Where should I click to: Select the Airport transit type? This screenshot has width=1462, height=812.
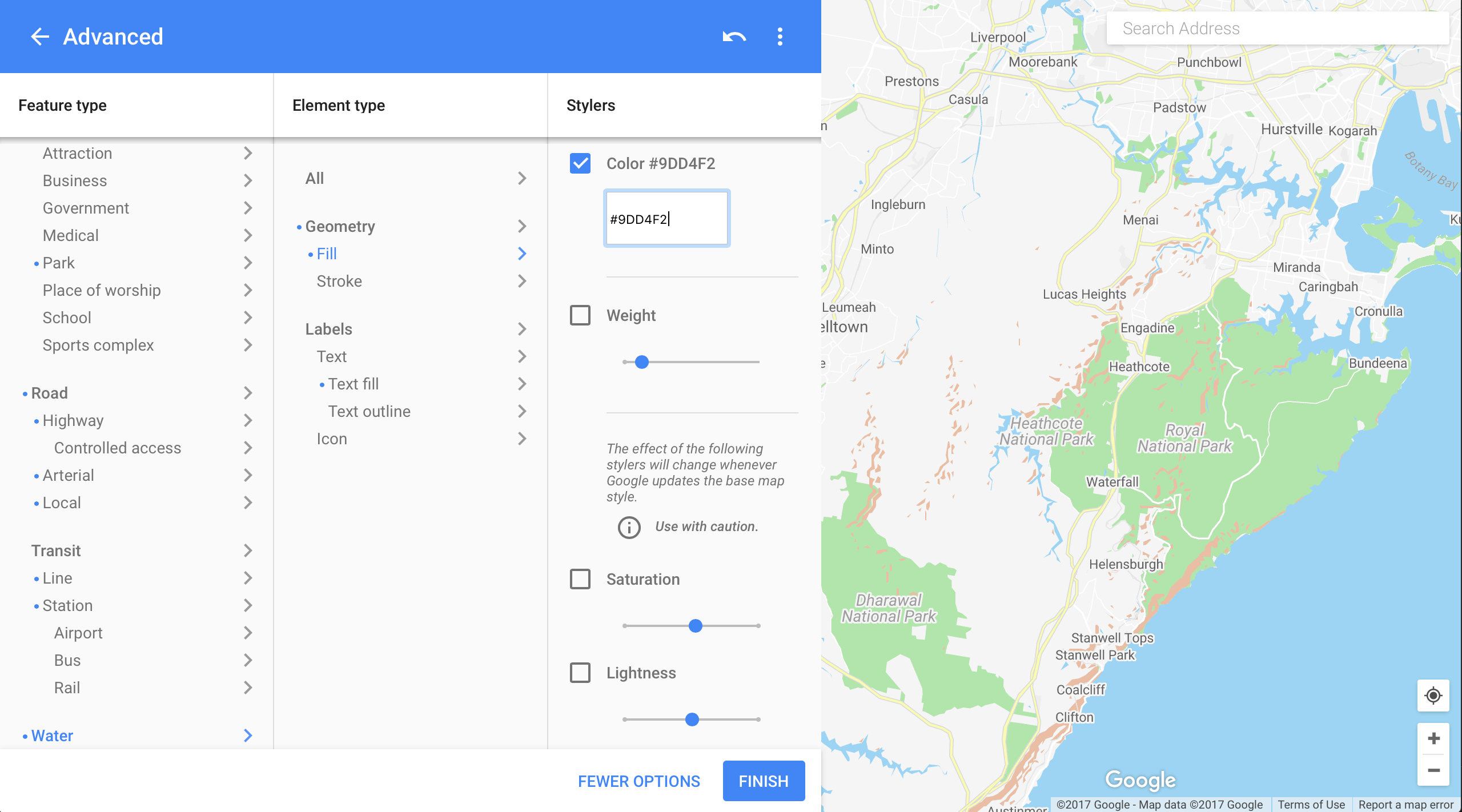[78, 633]
